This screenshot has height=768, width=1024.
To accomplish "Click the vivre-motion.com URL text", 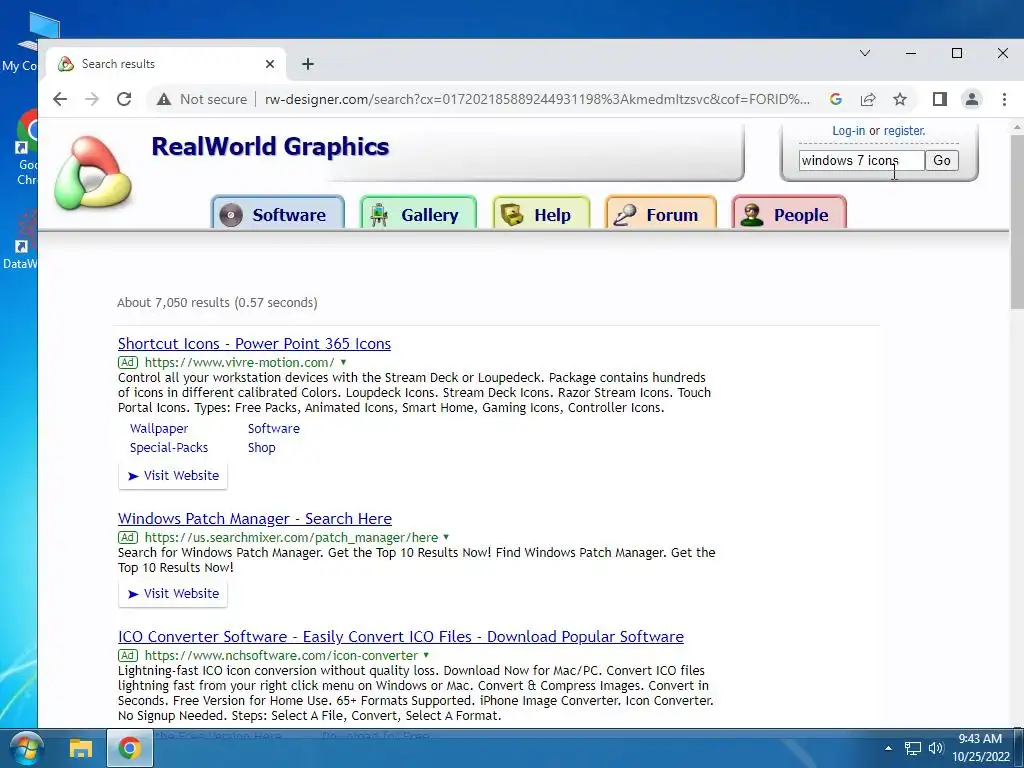I will [x=240, y=362].
